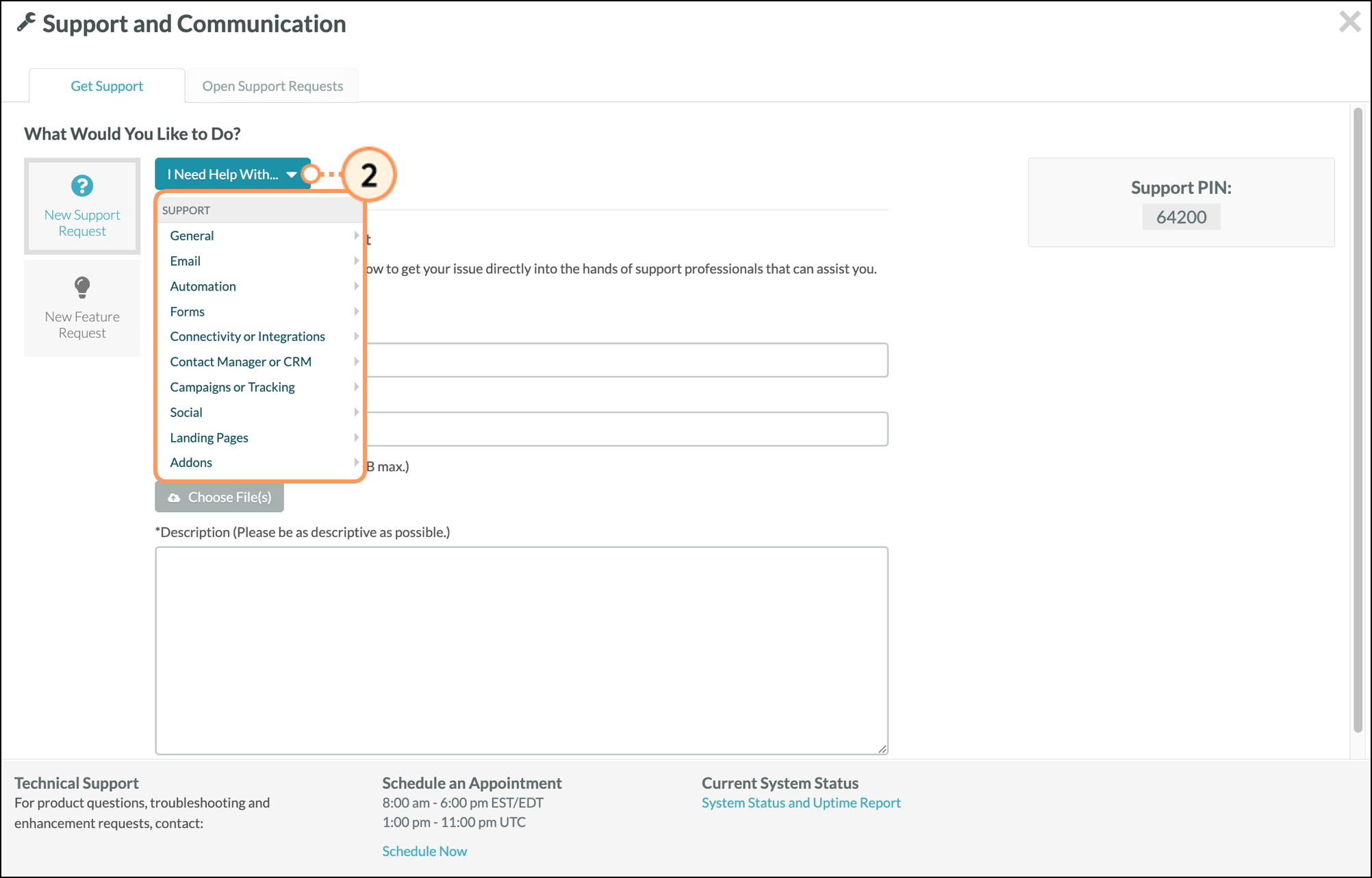Click the wrench icon beside Support and Communication

tap(26, 23)
